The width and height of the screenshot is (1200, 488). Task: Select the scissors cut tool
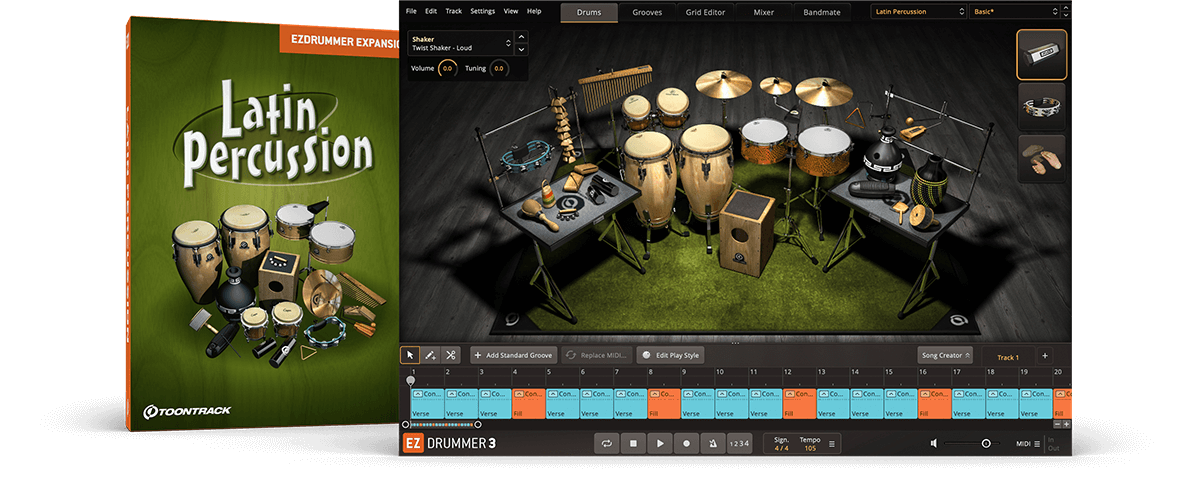point(451,355)
